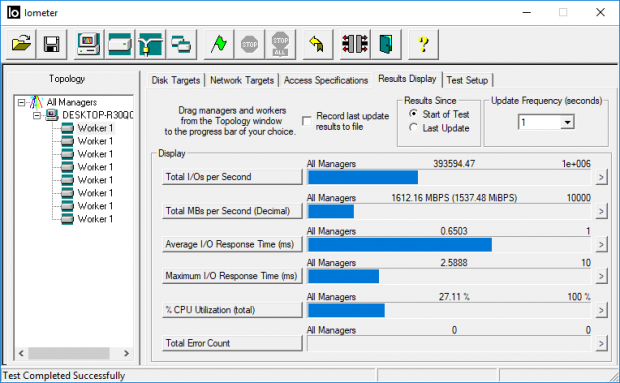This screenshot has height=383, width=620.
Task: Close the Iometer window
Action: (600, 13)
